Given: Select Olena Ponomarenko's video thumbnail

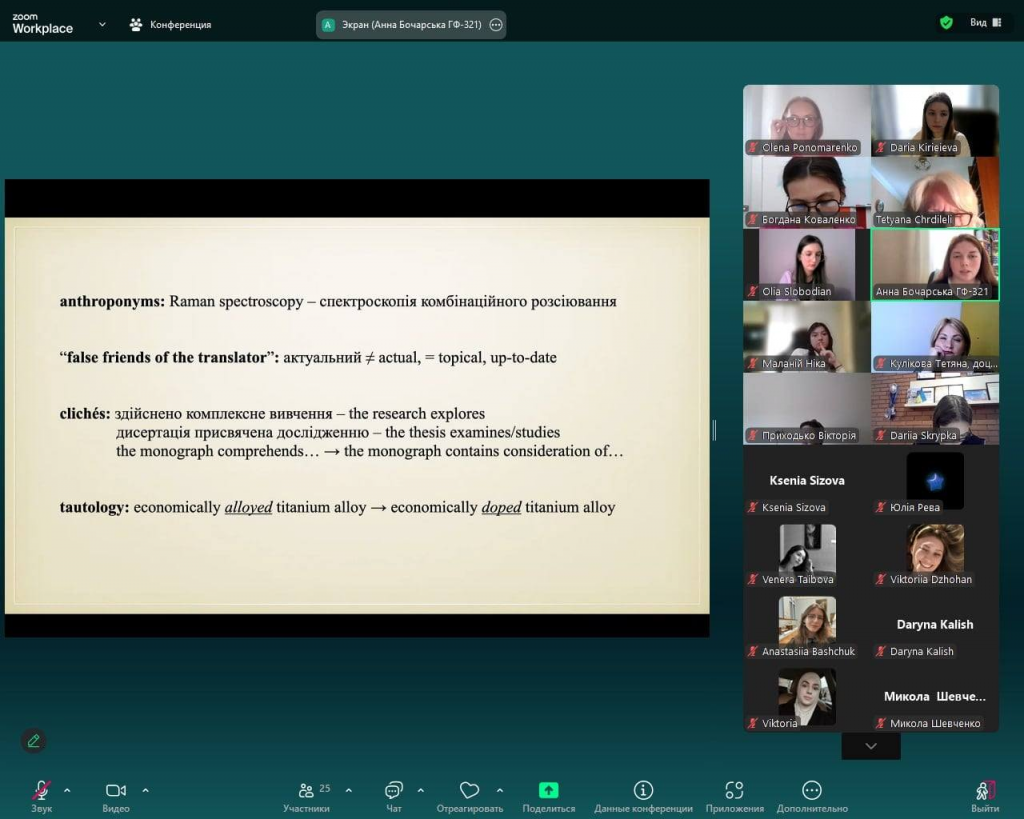Looking at the screenshot, I should (806, 120).
